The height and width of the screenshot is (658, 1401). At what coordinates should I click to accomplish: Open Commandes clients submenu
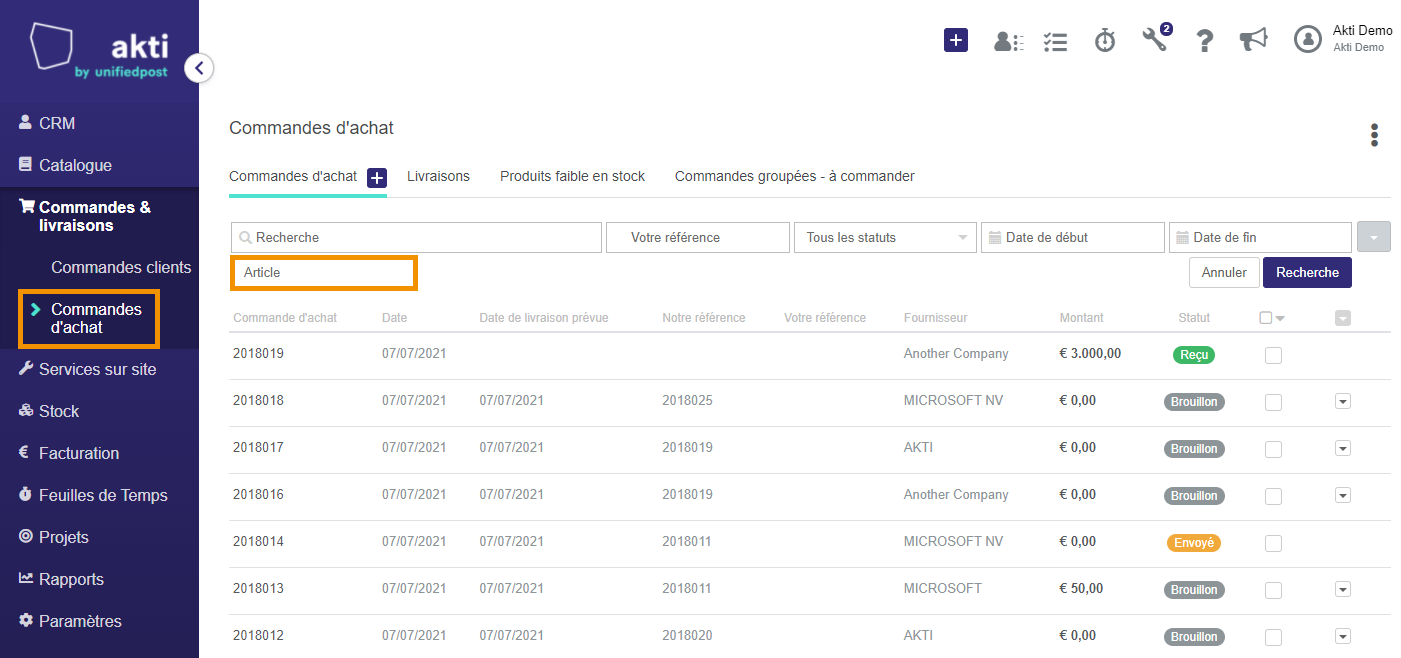pyautogui.click(x=121, y=267)
